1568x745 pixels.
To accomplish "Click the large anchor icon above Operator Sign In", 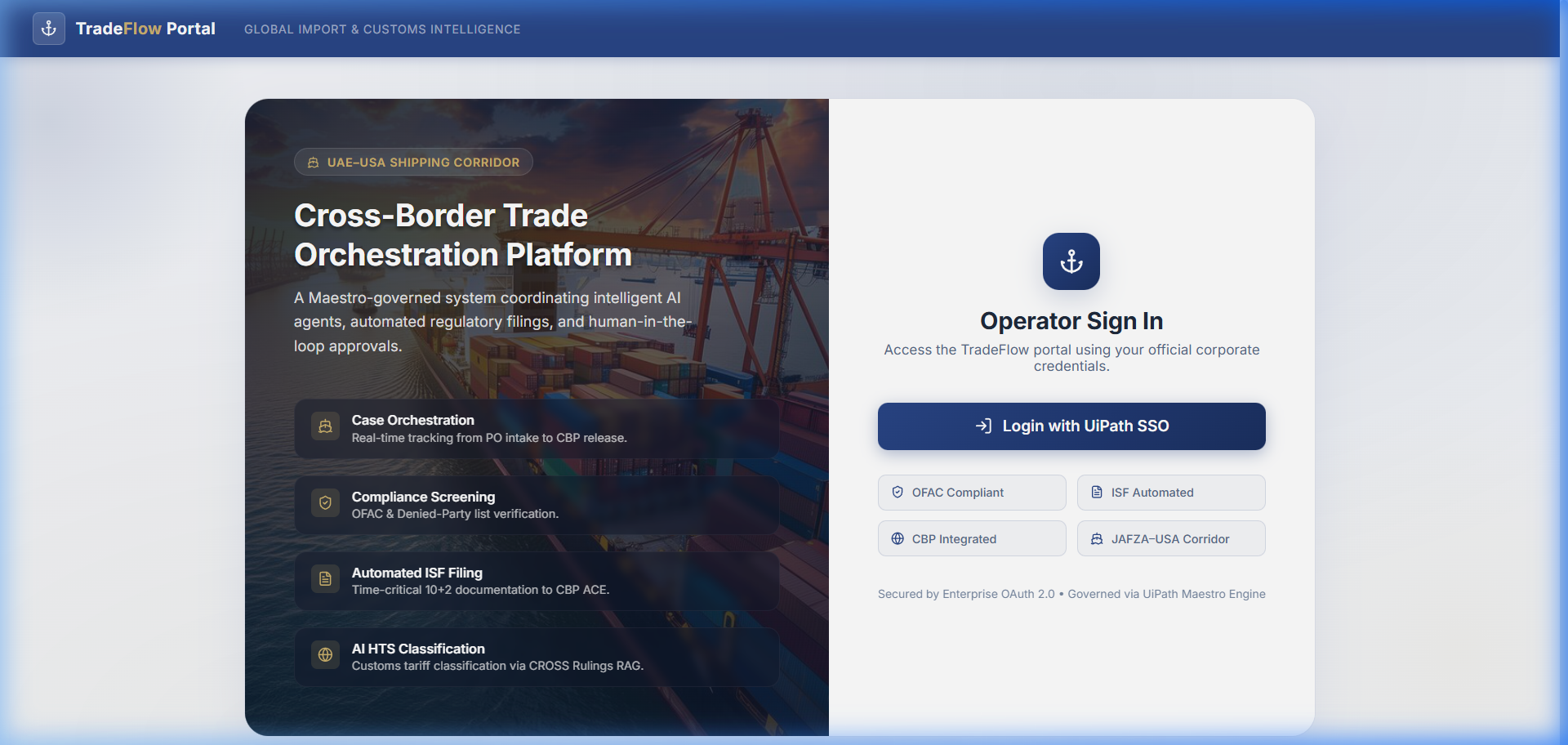I will pyautogui.click(x=1071, y=261).
